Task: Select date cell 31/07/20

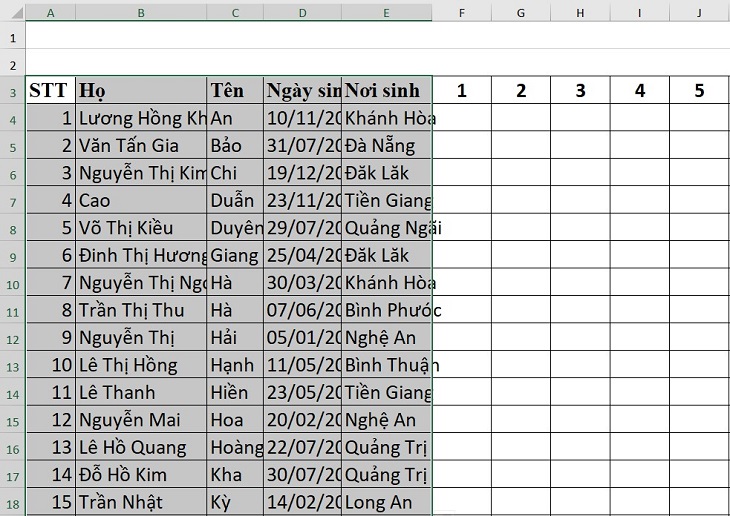Action: (x=303, y=145)
